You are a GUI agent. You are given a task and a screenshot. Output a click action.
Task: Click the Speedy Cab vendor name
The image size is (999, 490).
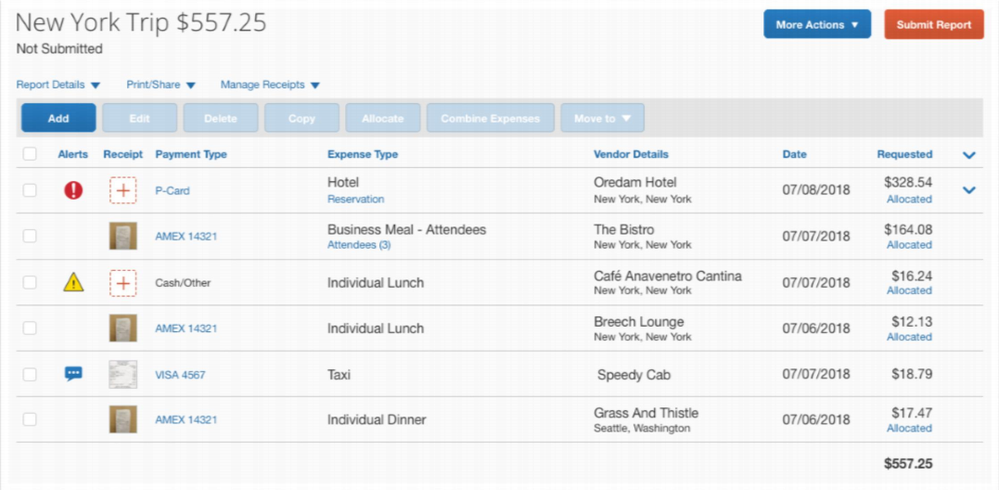click(633, 375)
